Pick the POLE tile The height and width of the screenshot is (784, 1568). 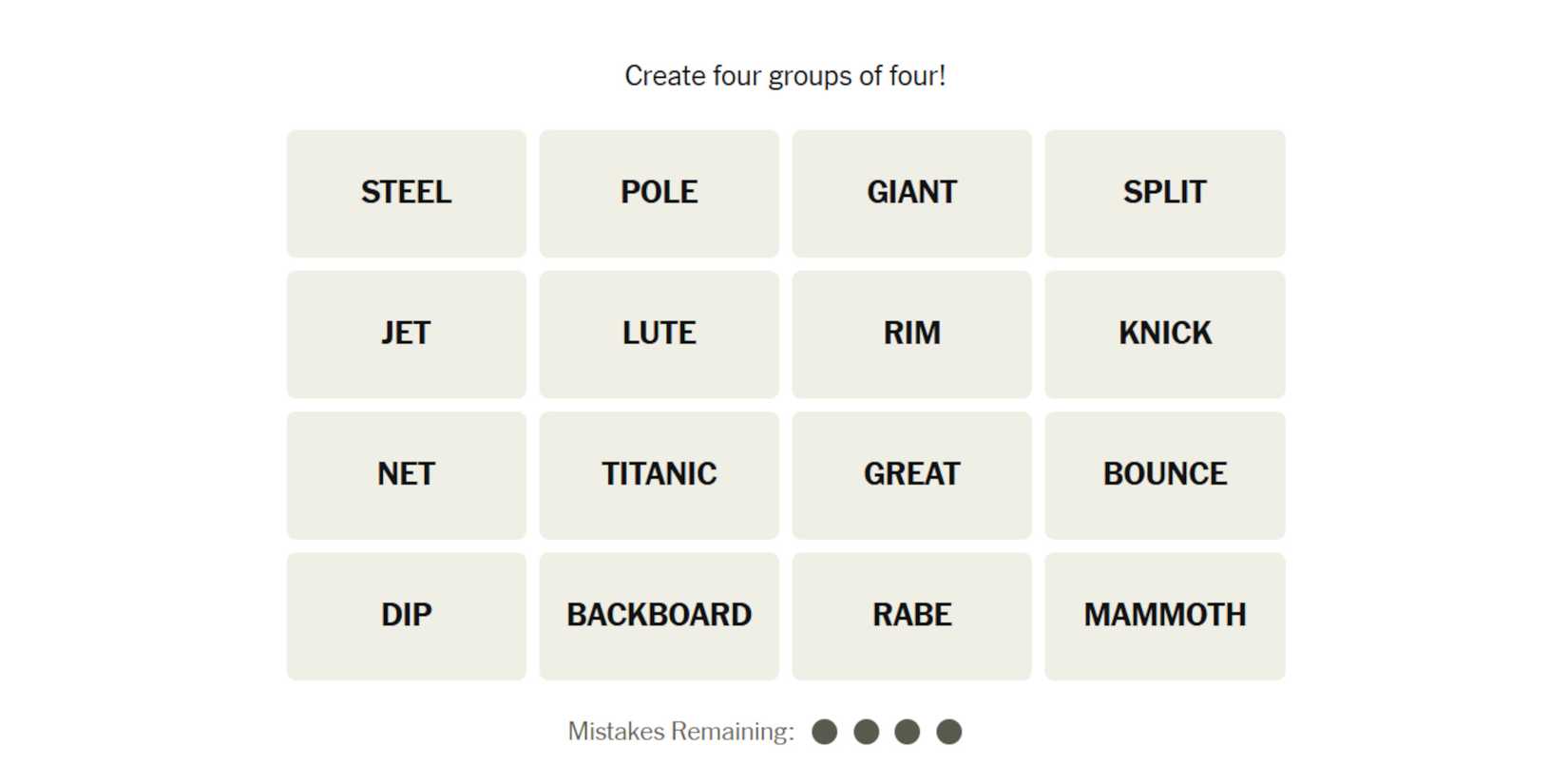point(659,193)
